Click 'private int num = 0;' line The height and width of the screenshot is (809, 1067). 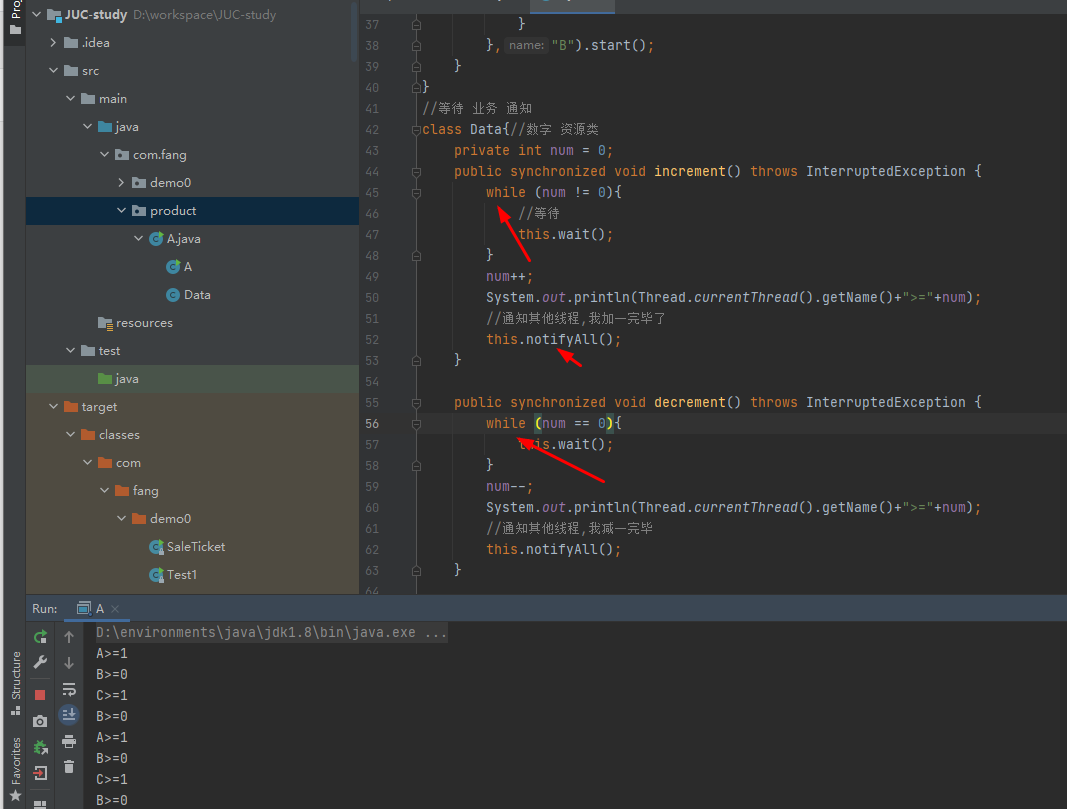coord(534,150)
